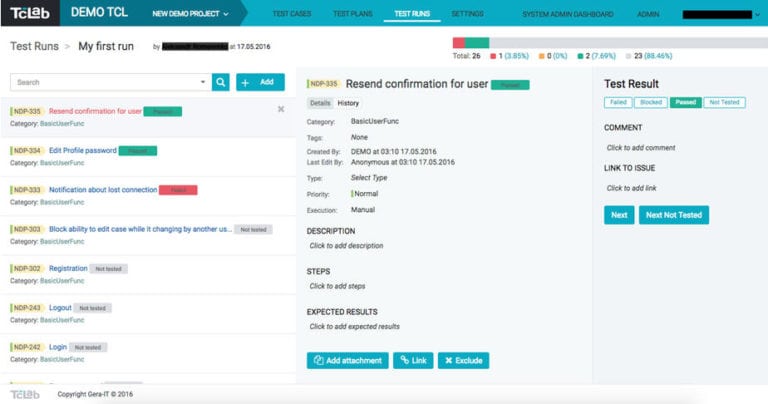Open the Admin menu item
The width and height of the screenshot is (768, 404).
[648, 14]
